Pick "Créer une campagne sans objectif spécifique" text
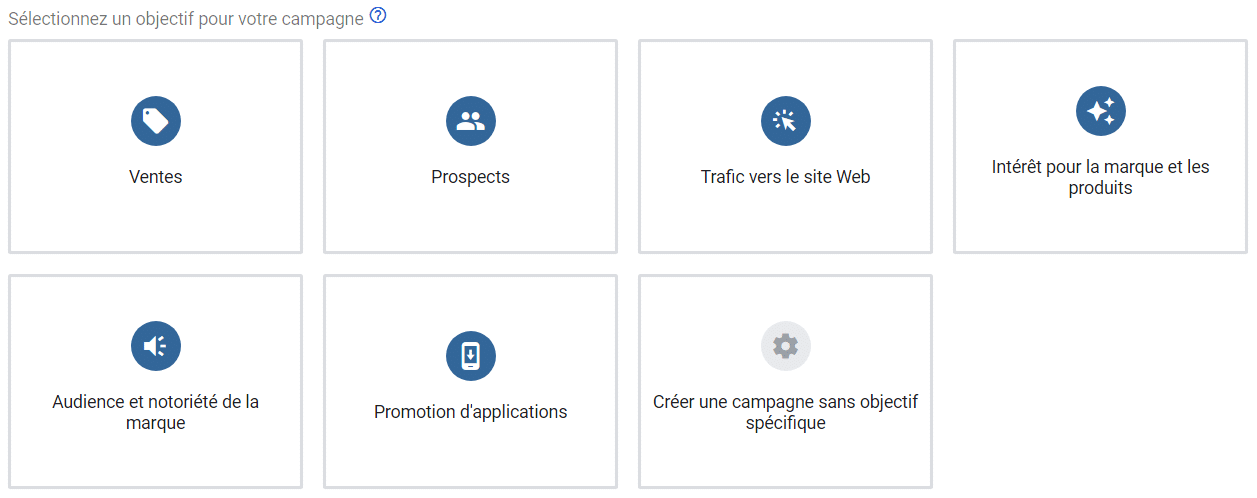The width and height of the screenshot is (1257, 498). pos(785,412)
